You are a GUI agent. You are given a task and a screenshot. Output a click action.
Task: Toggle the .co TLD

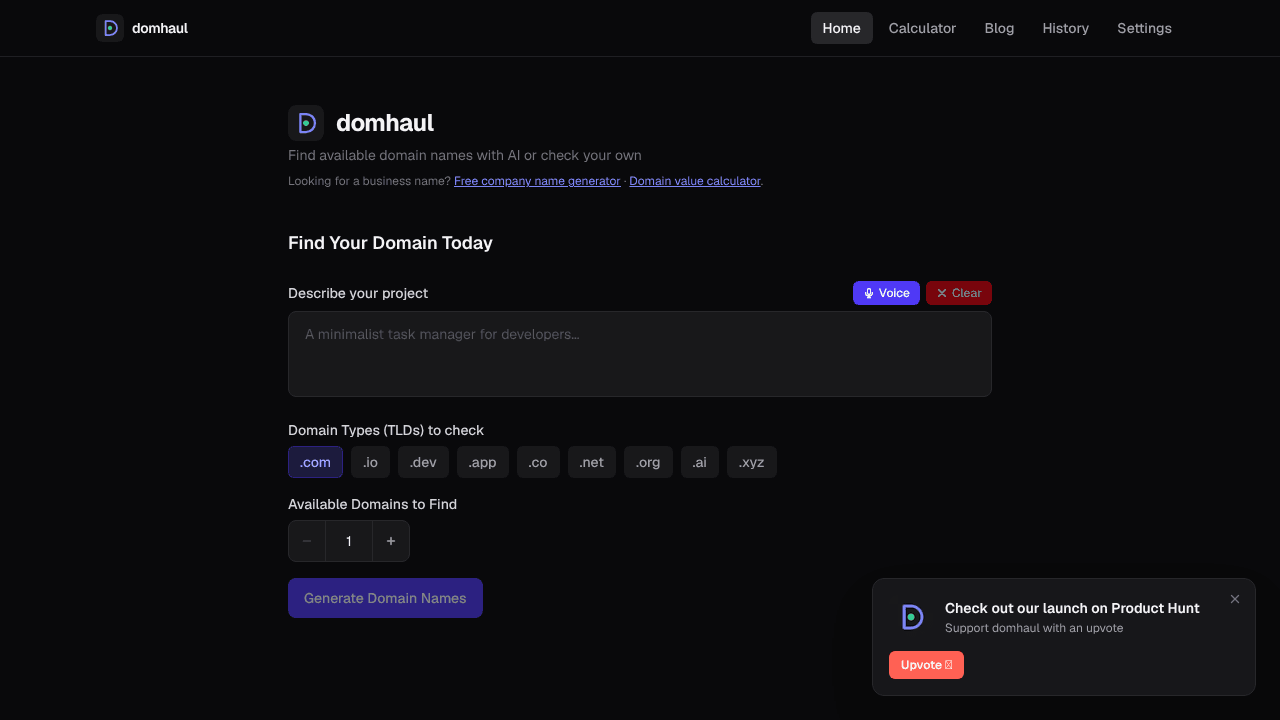click(538, 462)
